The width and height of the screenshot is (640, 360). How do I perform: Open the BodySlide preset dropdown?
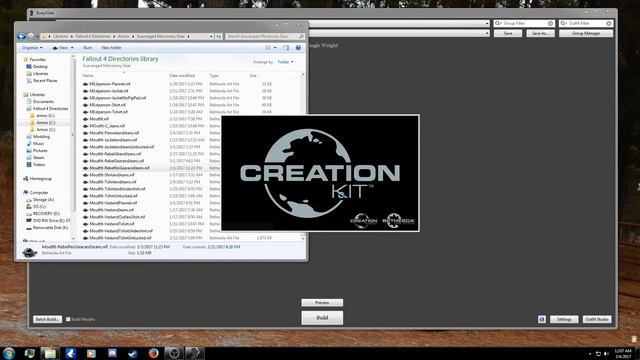(x=487, y=33)
